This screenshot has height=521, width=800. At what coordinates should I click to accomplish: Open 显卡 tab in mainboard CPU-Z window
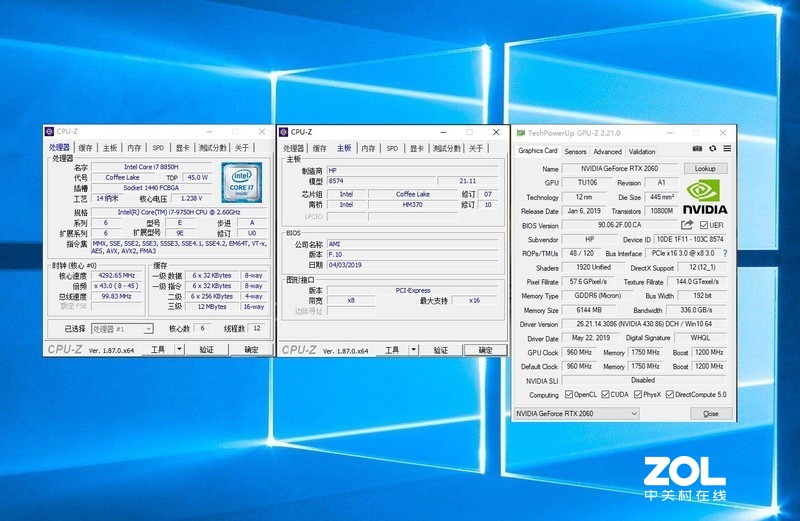(416, 148)
